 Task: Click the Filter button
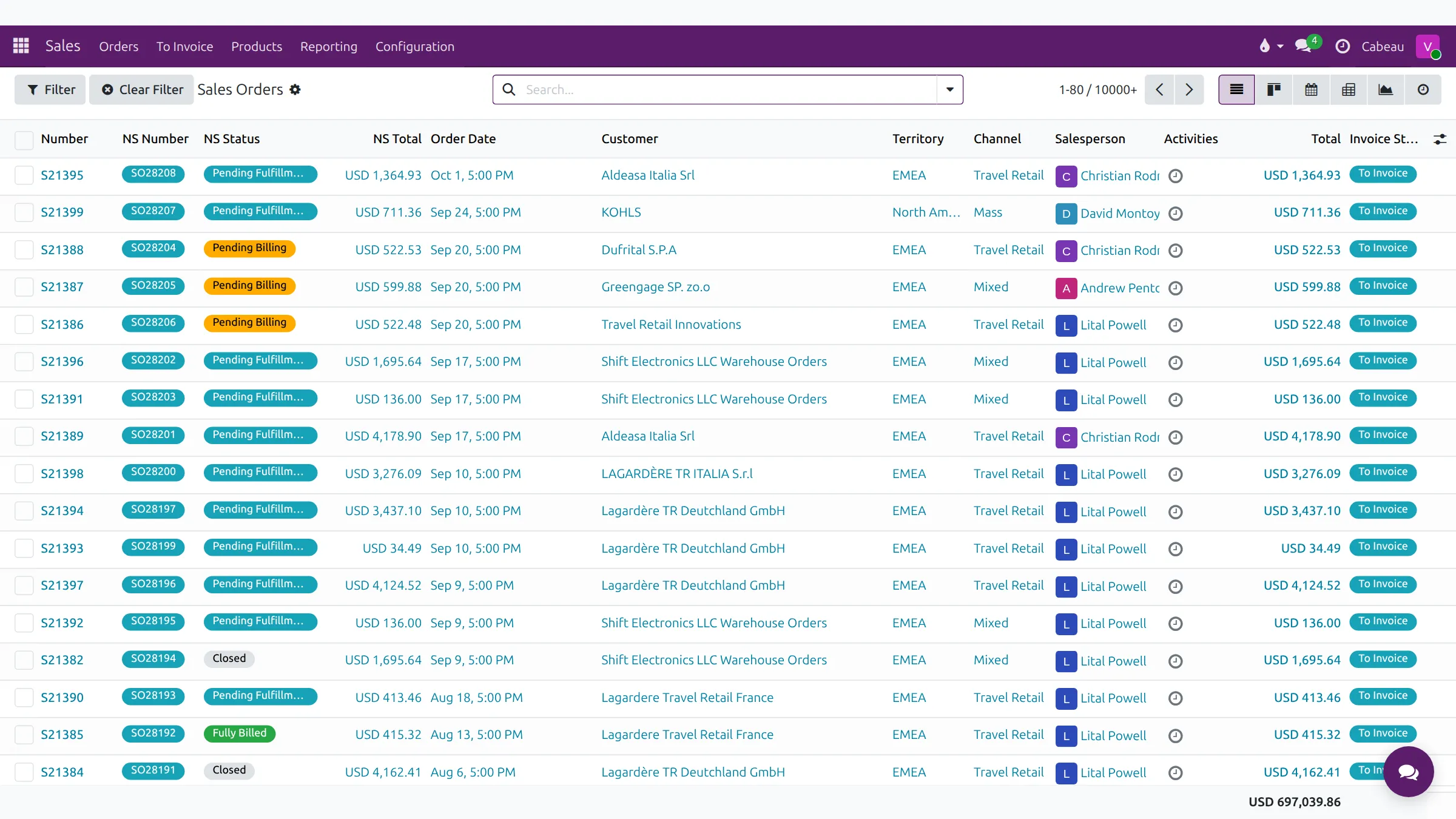click(50, 90)
